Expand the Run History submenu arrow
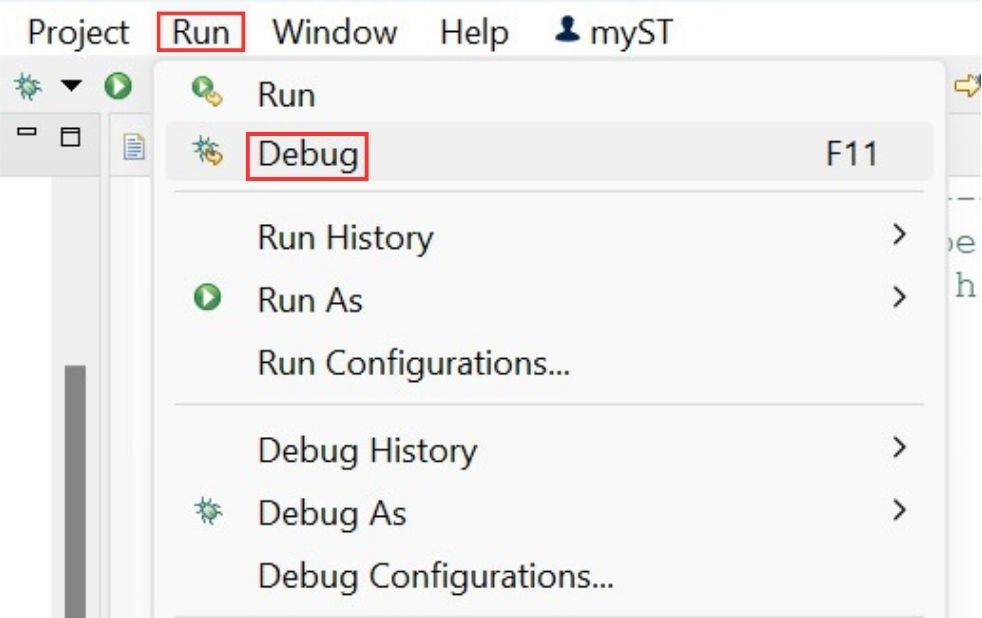Viewport: 982px width, 618px height. pos(899,236)
